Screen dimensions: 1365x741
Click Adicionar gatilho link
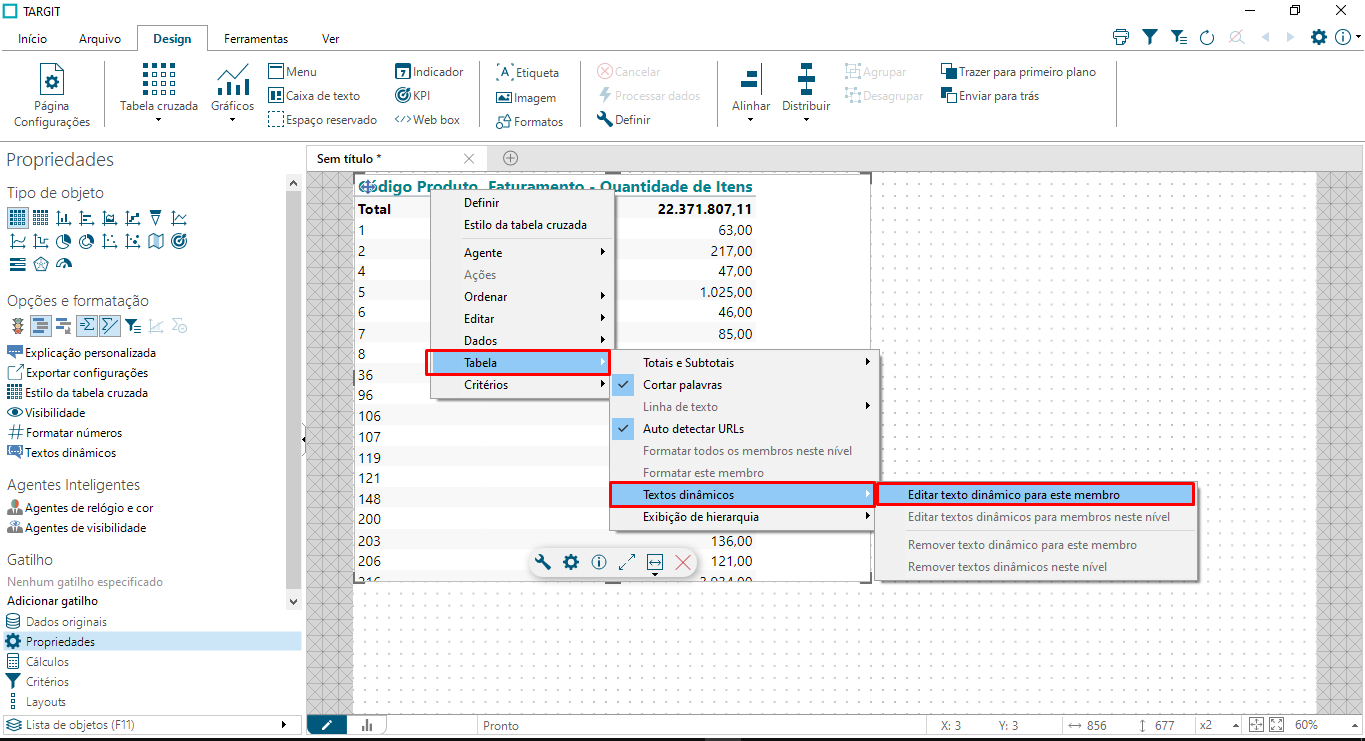pyautogui.click(x=53, y=601)
